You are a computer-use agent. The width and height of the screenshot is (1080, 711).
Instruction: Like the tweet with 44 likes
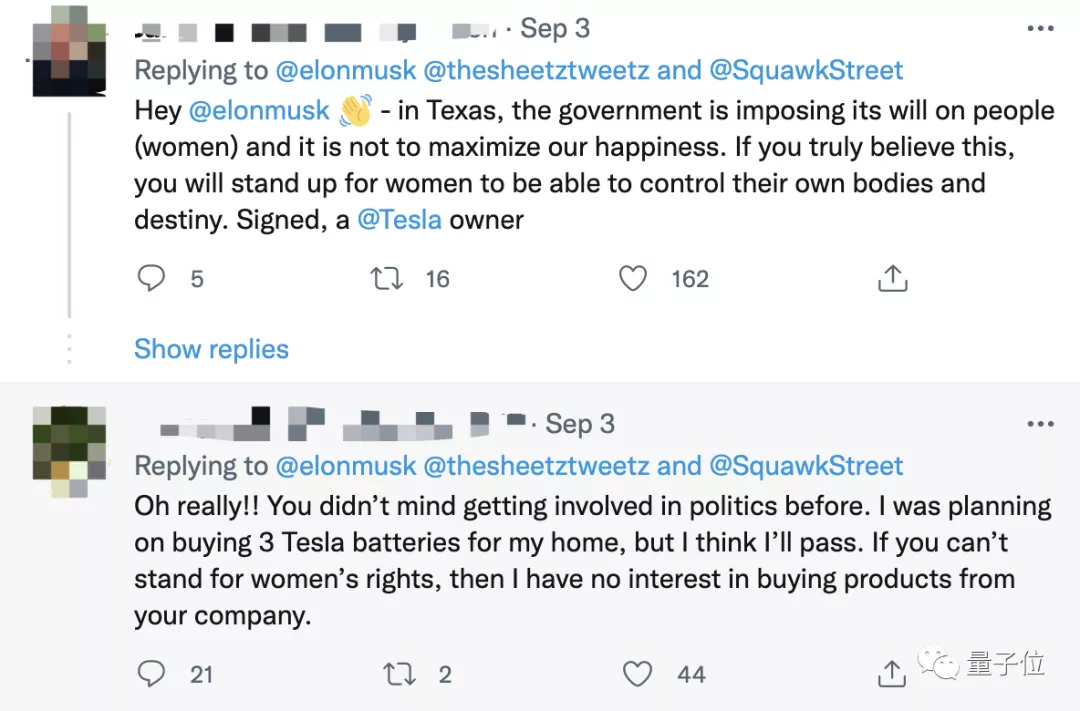click(x=638, y=674)
